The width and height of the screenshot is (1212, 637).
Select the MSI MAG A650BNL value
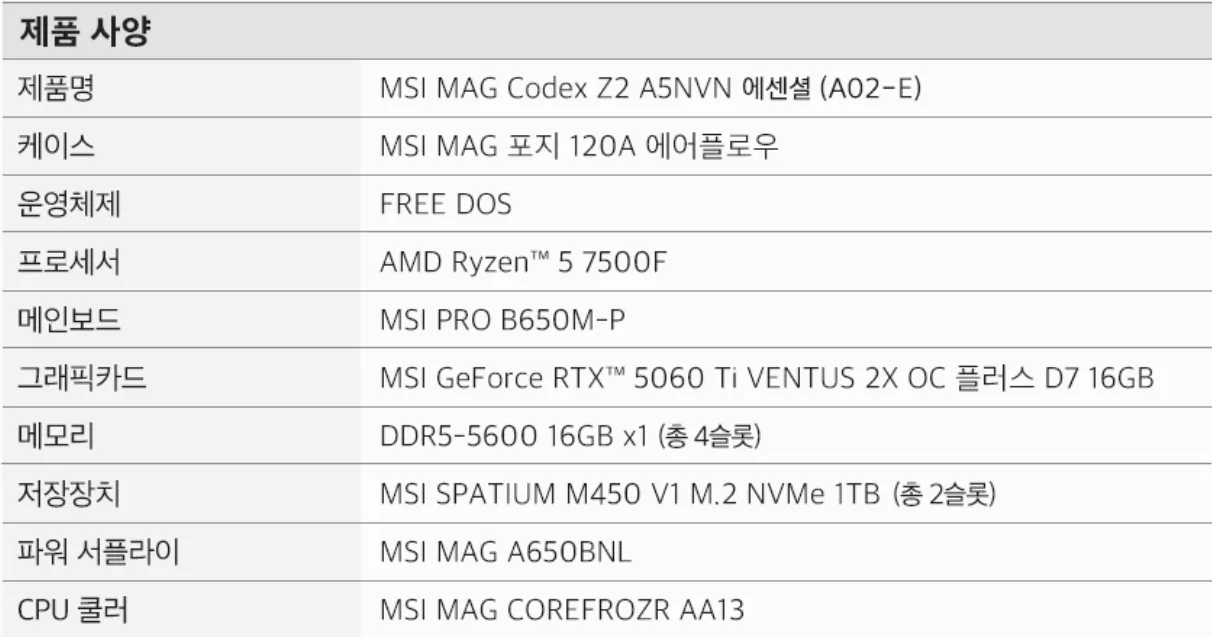pyautogui.click(x=506, y=552)
